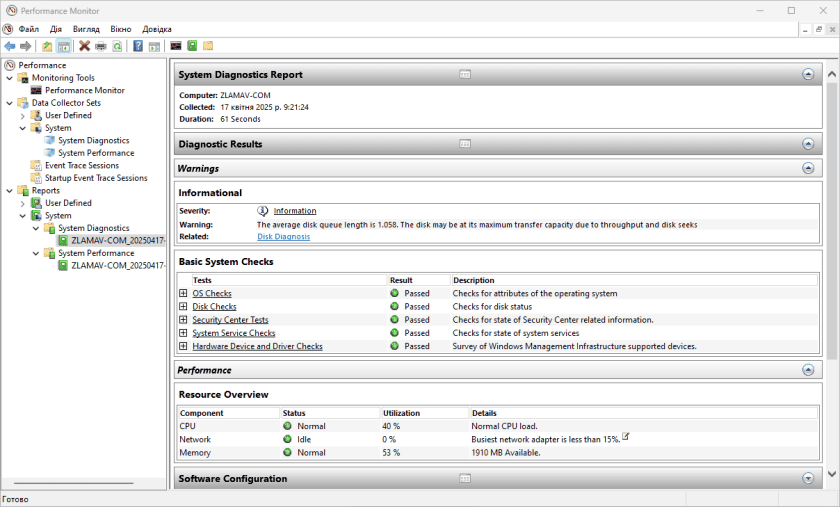
Task: Click the green report view toolbar icon
Action: click(192, 46)
